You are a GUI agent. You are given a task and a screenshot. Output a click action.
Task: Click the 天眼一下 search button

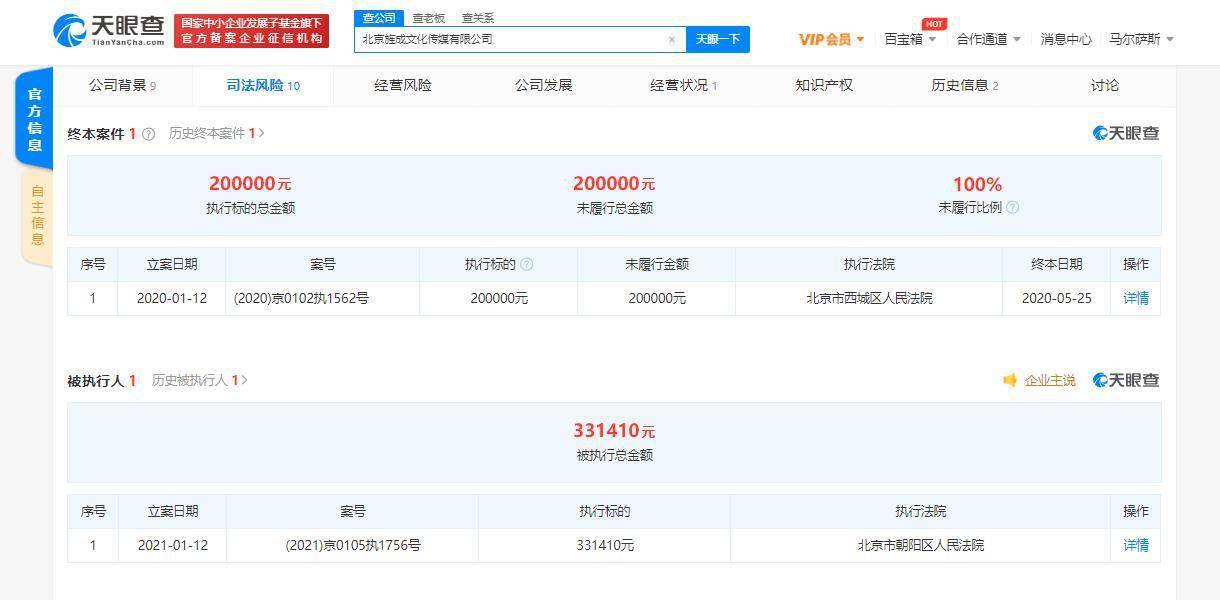tap(717, 40)
